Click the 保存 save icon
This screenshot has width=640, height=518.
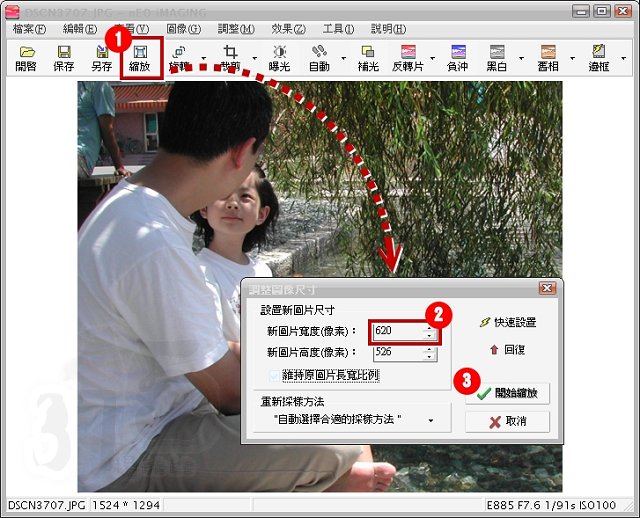(x=64, y=58)
